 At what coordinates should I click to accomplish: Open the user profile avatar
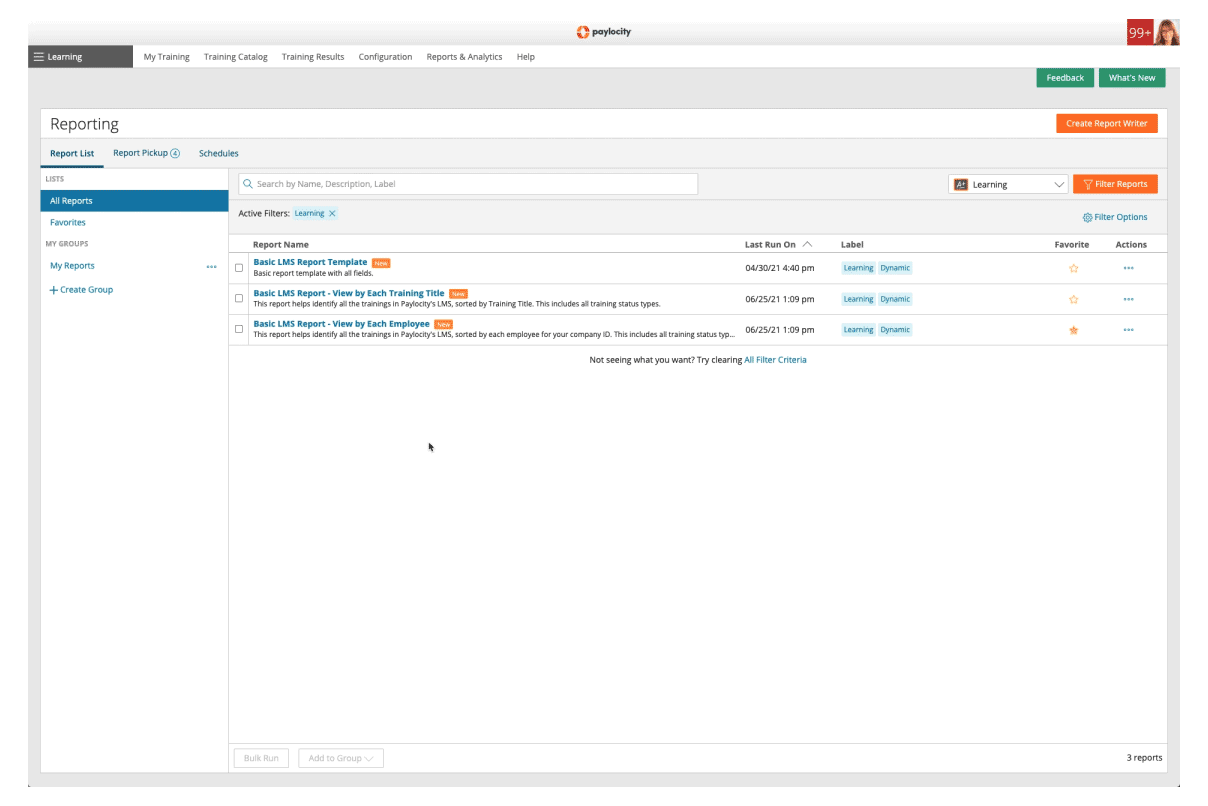pos(1168,33)
